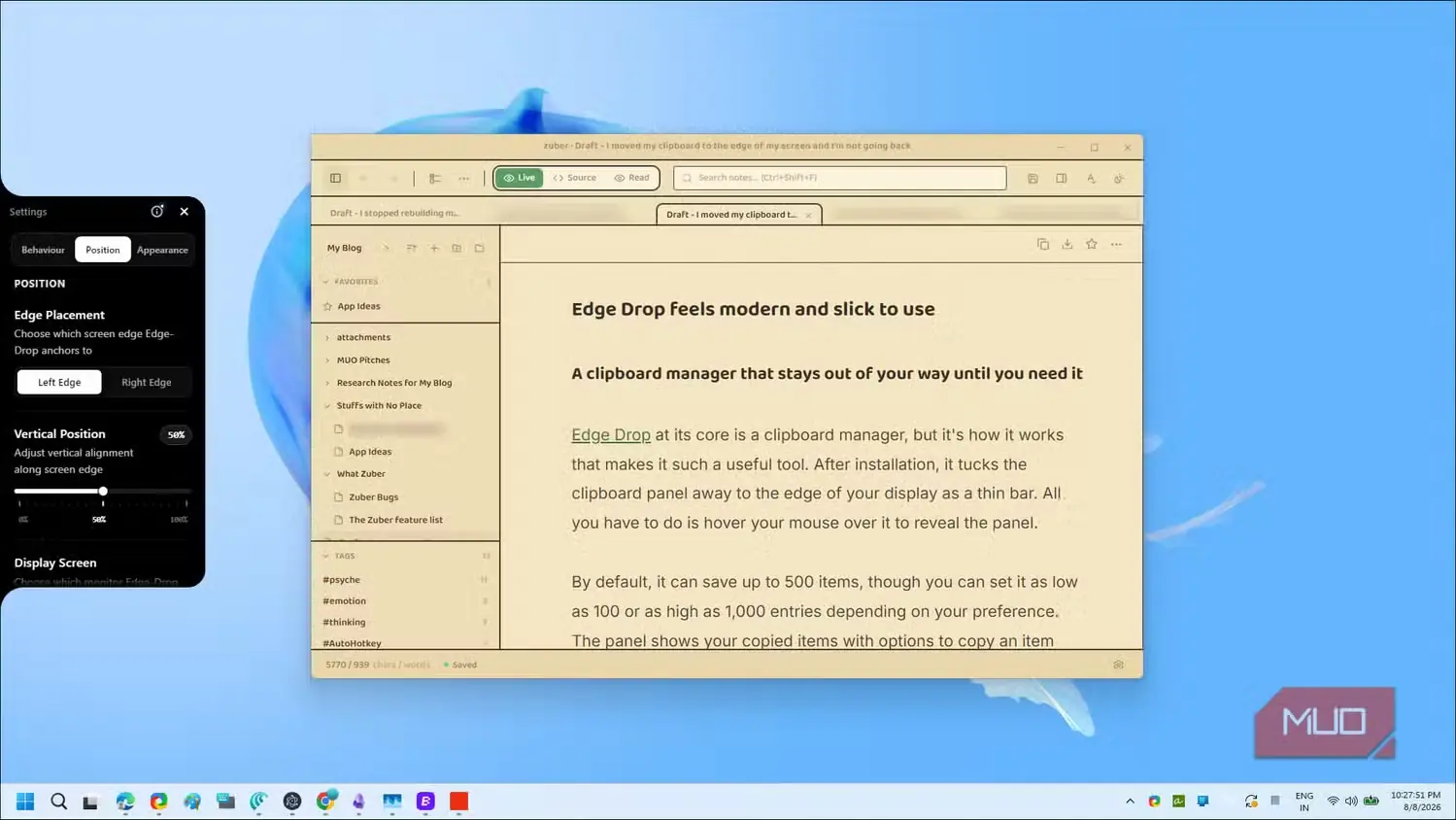Expand Research Notes for My Blog folder
This screenshot has width=1456, height=820.
327,383
